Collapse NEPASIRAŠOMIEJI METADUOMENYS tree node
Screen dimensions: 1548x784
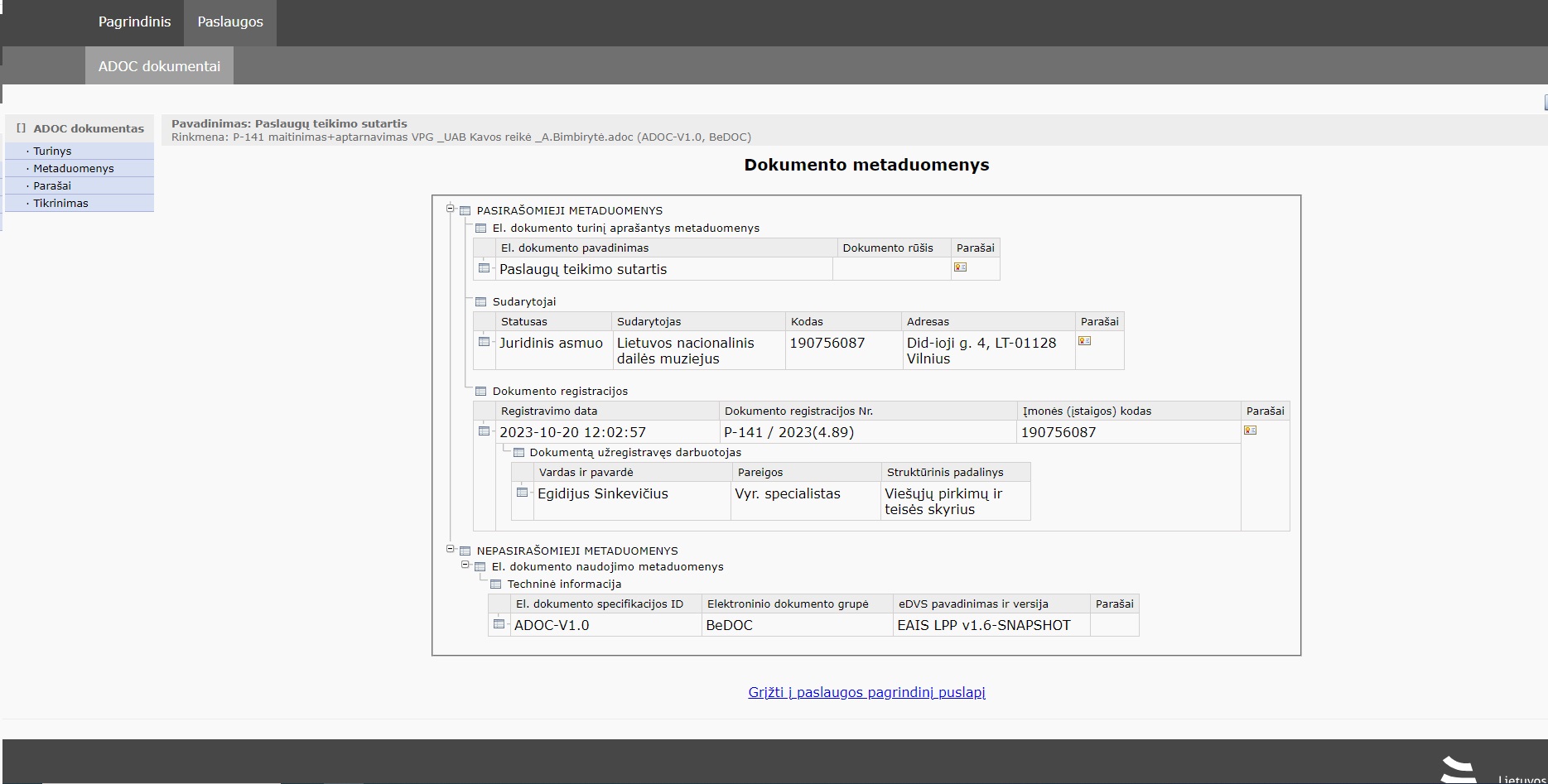[x=451, y=549]
